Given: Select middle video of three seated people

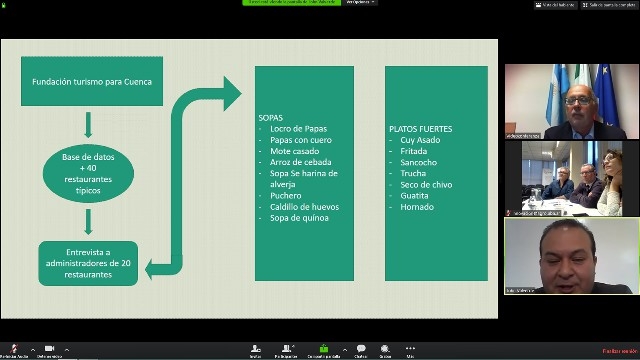Looking at the screenshot, I should click(x=572, y=178).
